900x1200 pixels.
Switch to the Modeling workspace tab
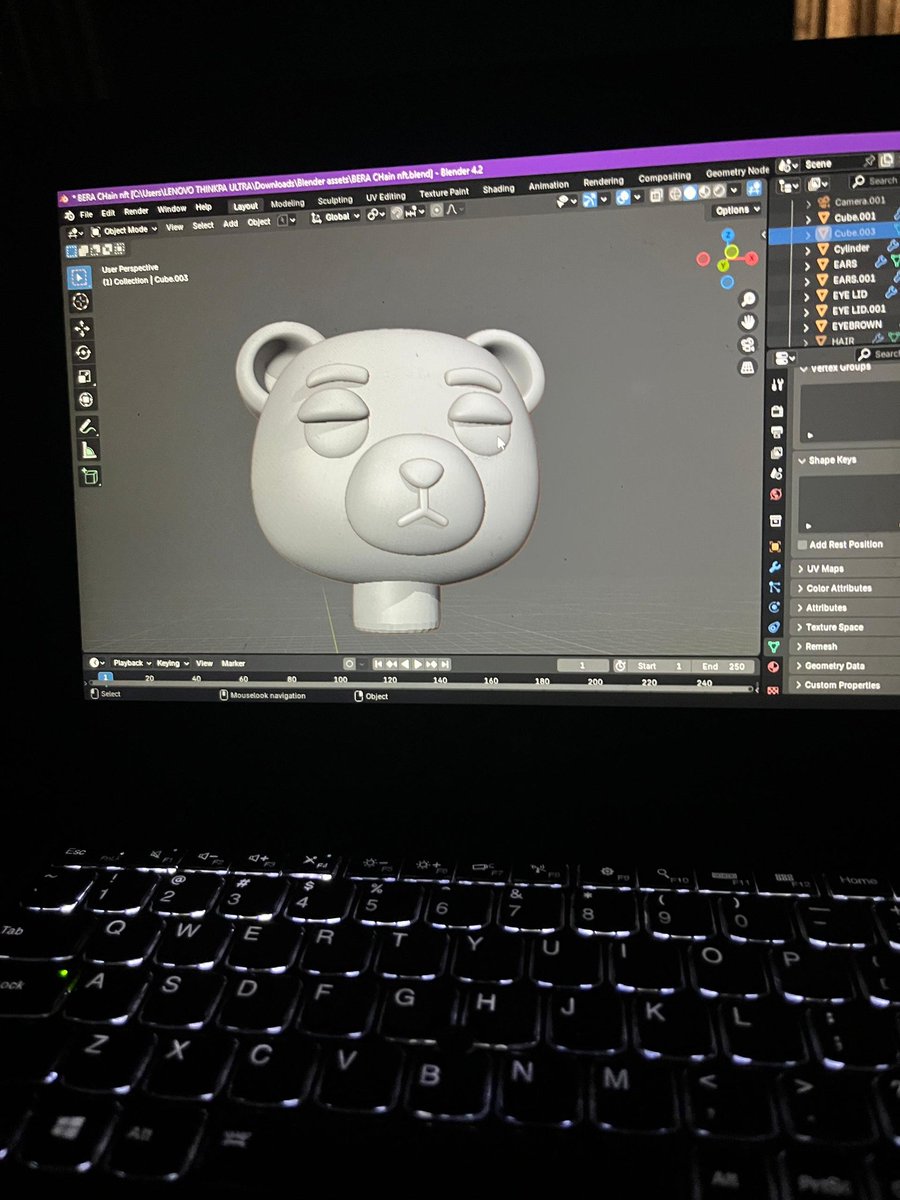(x=288, y=203)
